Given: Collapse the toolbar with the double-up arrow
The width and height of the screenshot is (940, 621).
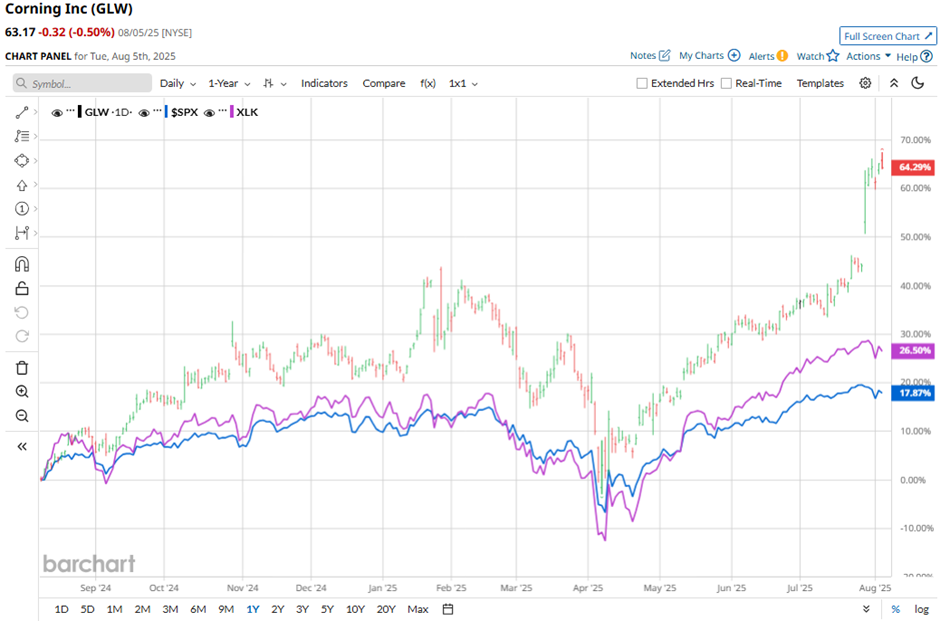Looking at the screenshot, I should coord(894,83).
